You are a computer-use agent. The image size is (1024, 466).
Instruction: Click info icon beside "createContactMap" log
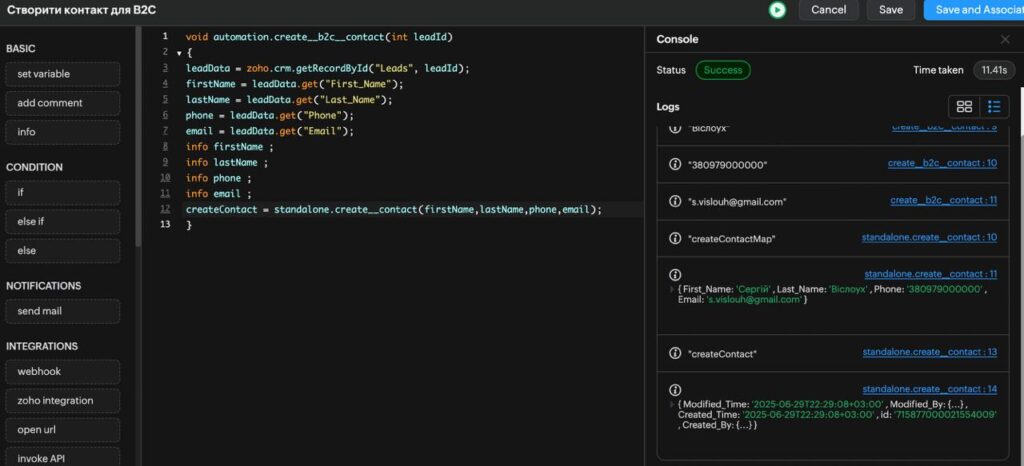coord(675,239)
